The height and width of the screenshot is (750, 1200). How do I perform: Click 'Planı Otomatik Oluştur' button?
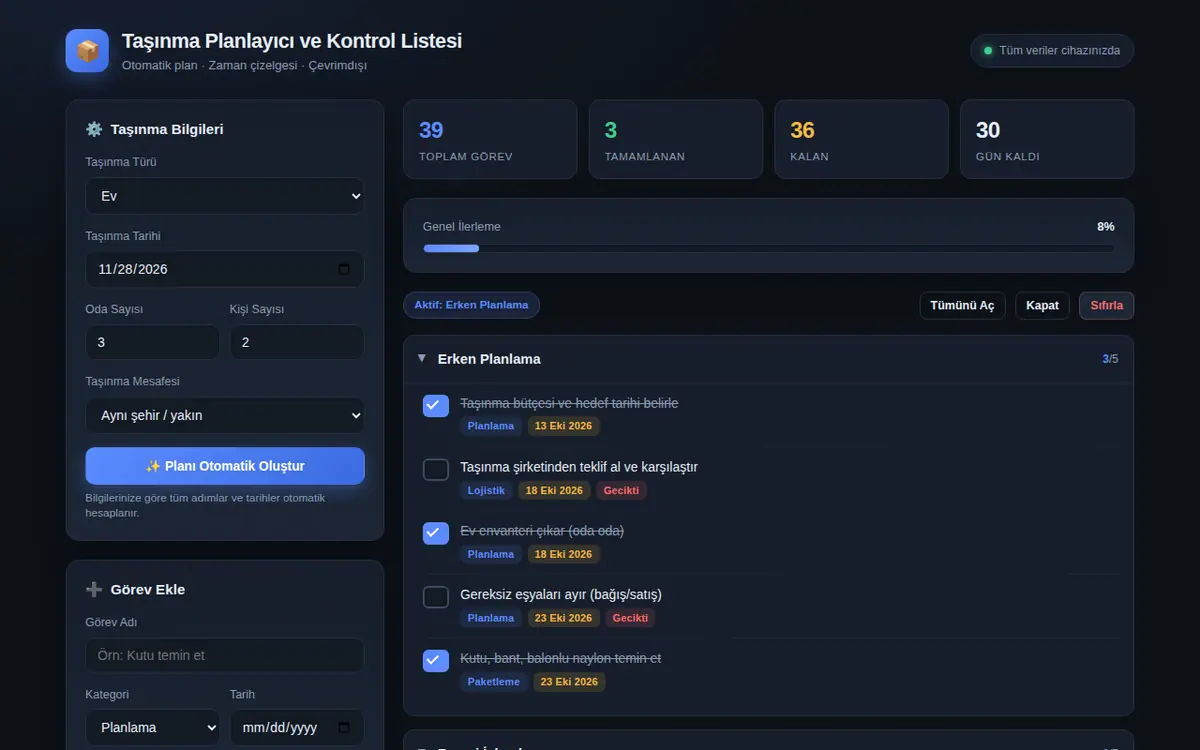coord(225,466)
